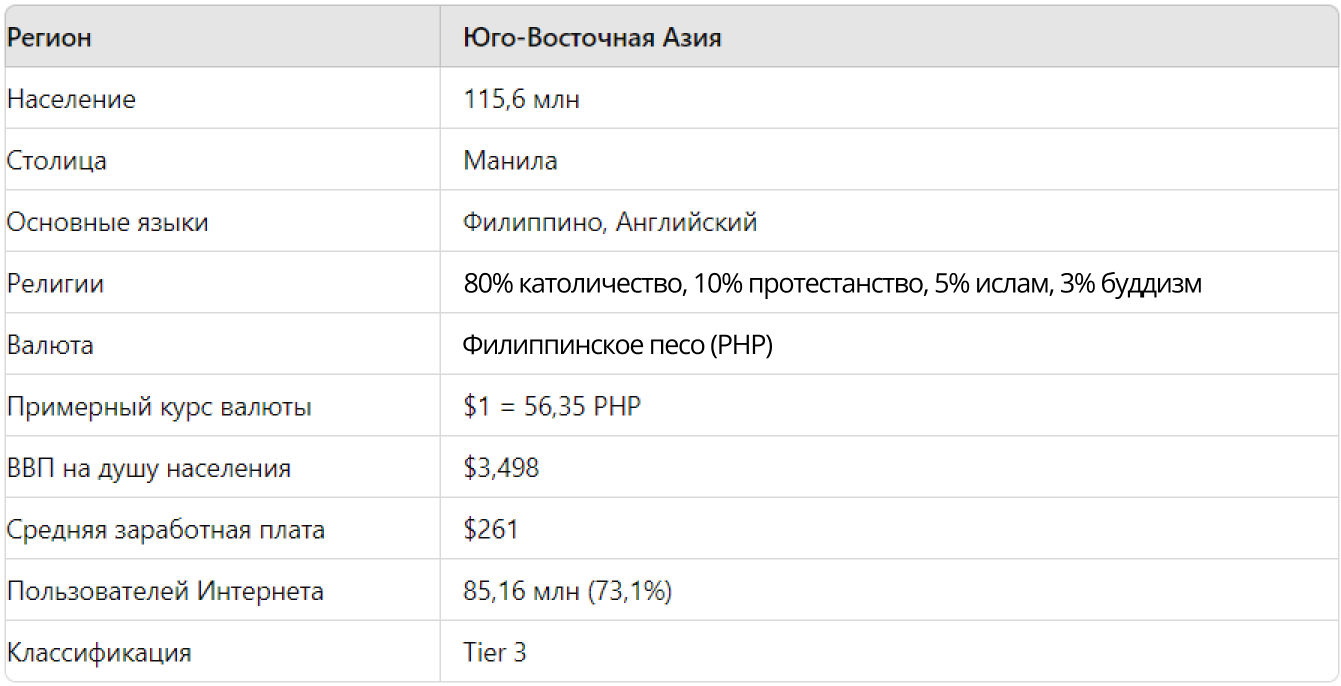Image resolution: width=1341 pixels, height=686 pixels.
Task: Select the $1 = 56,35 PHP value
Action: click(552, 408)
